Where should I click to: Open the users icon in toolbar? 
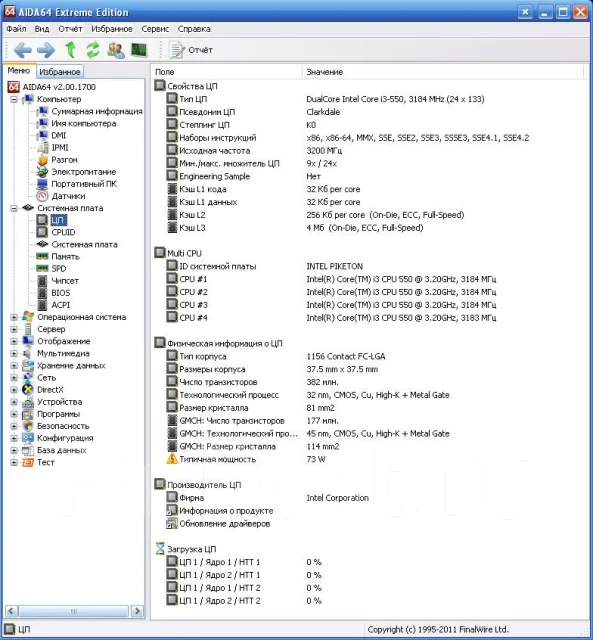coord(116,50)
